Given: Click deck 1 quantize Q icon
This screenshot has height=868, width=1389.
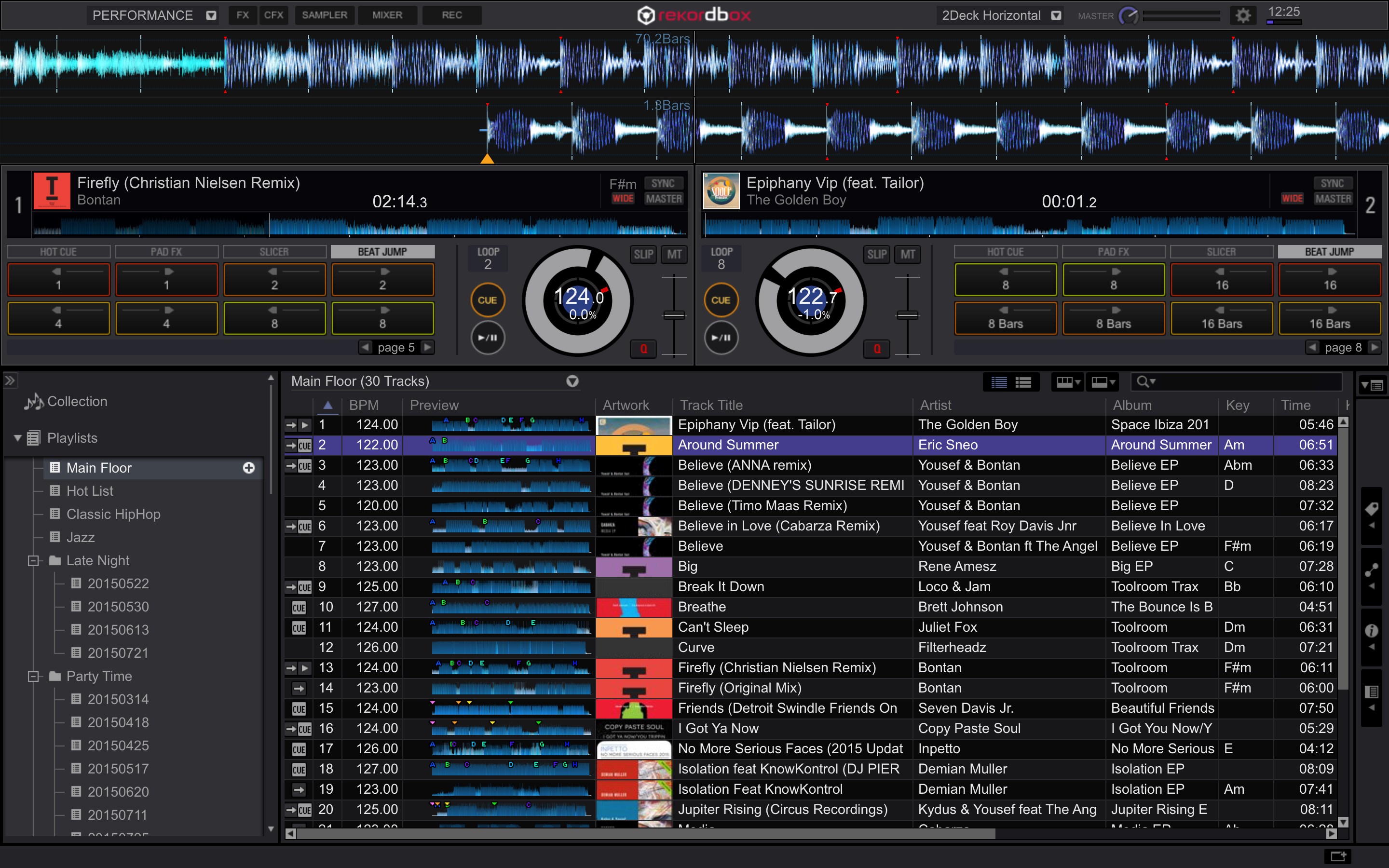Looking at the screenshot, I should [x=643, y=349].
